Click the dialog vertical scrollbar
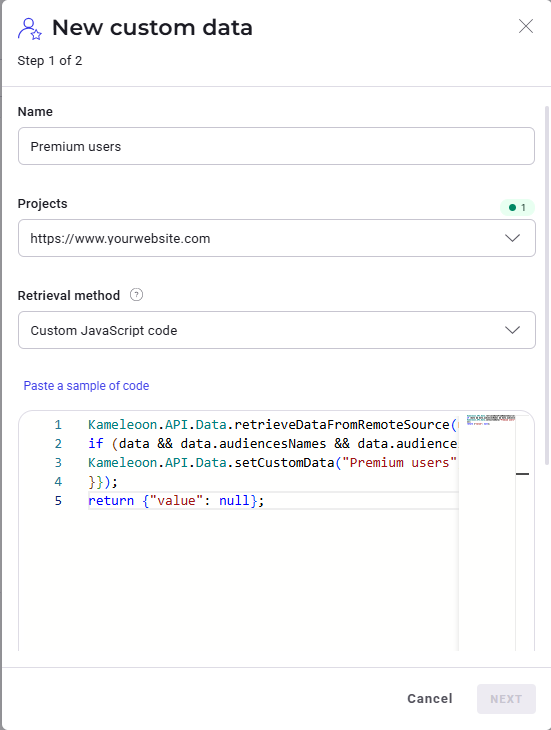The width and height of the screenshot is (551, 730). (x=547, y=285)
